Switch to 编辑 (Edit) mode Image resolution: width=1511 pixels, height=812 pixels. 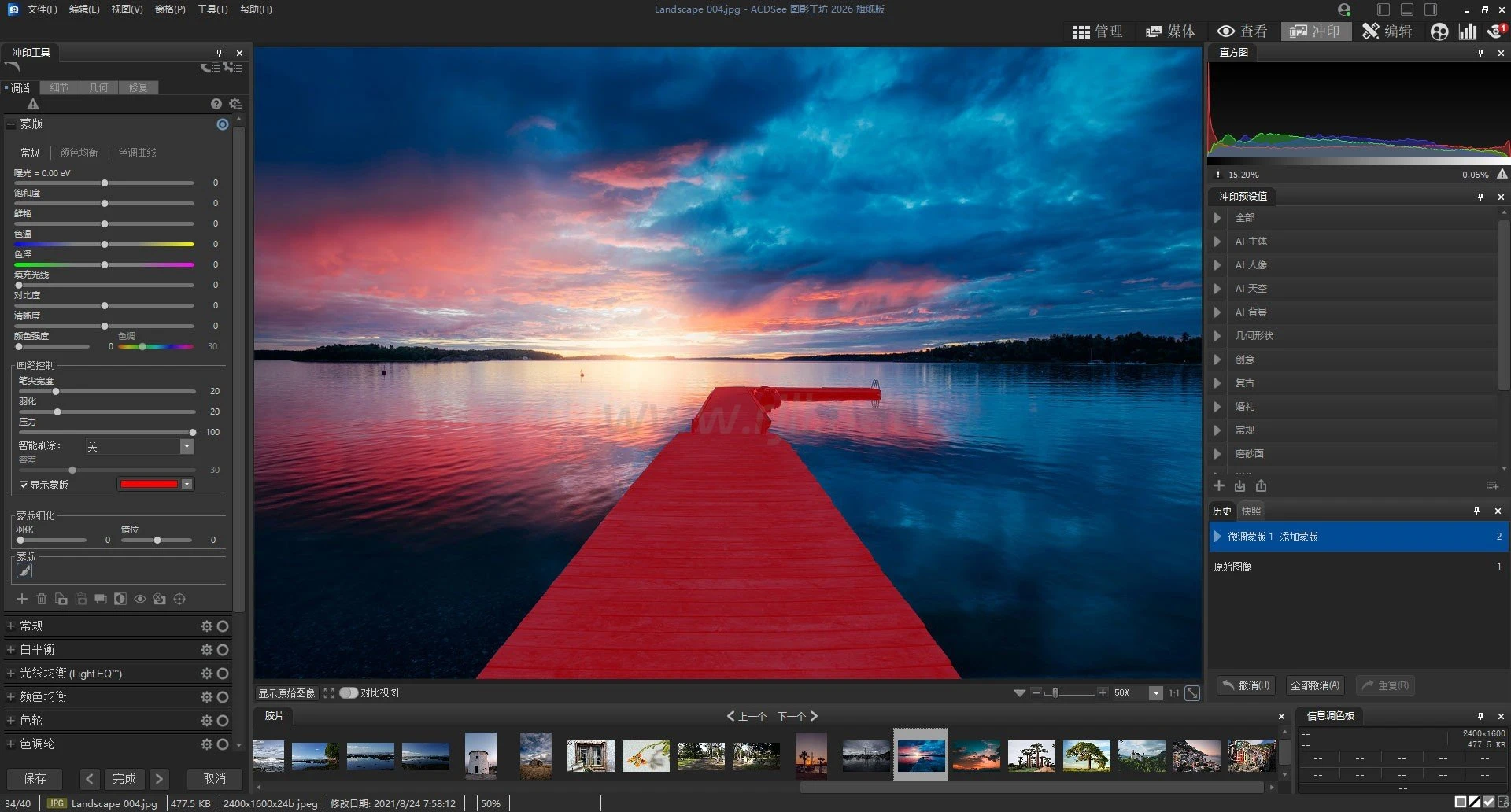[x=1387, y=31]
